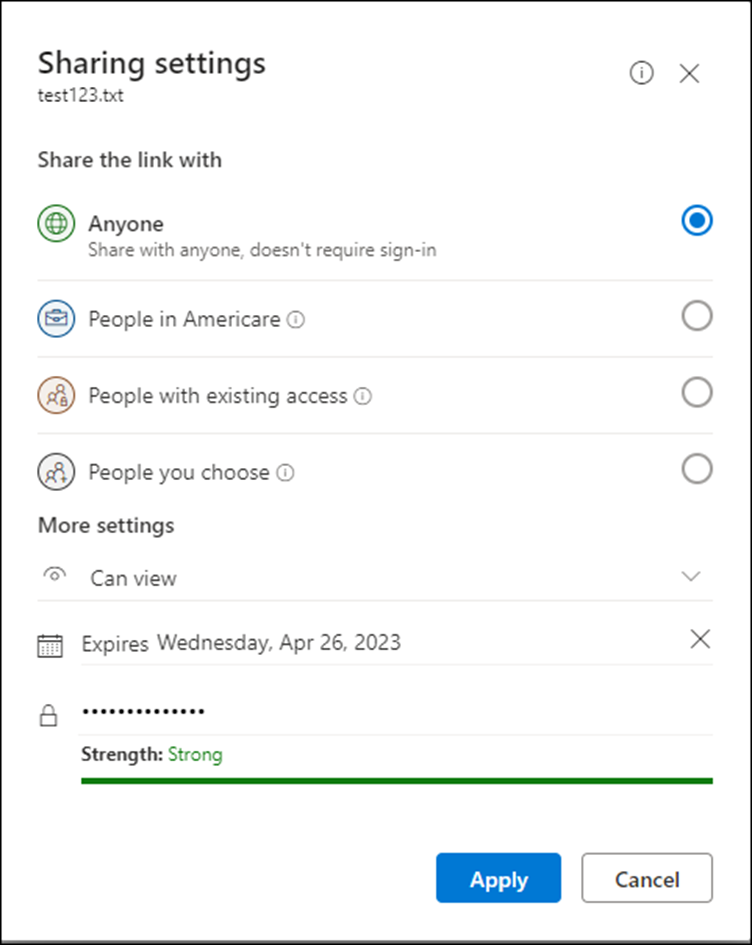The height and width of the screenshot is (945, 752).
Task: Click the eye icon beside Can view
Action: click(x=55, y=576)
